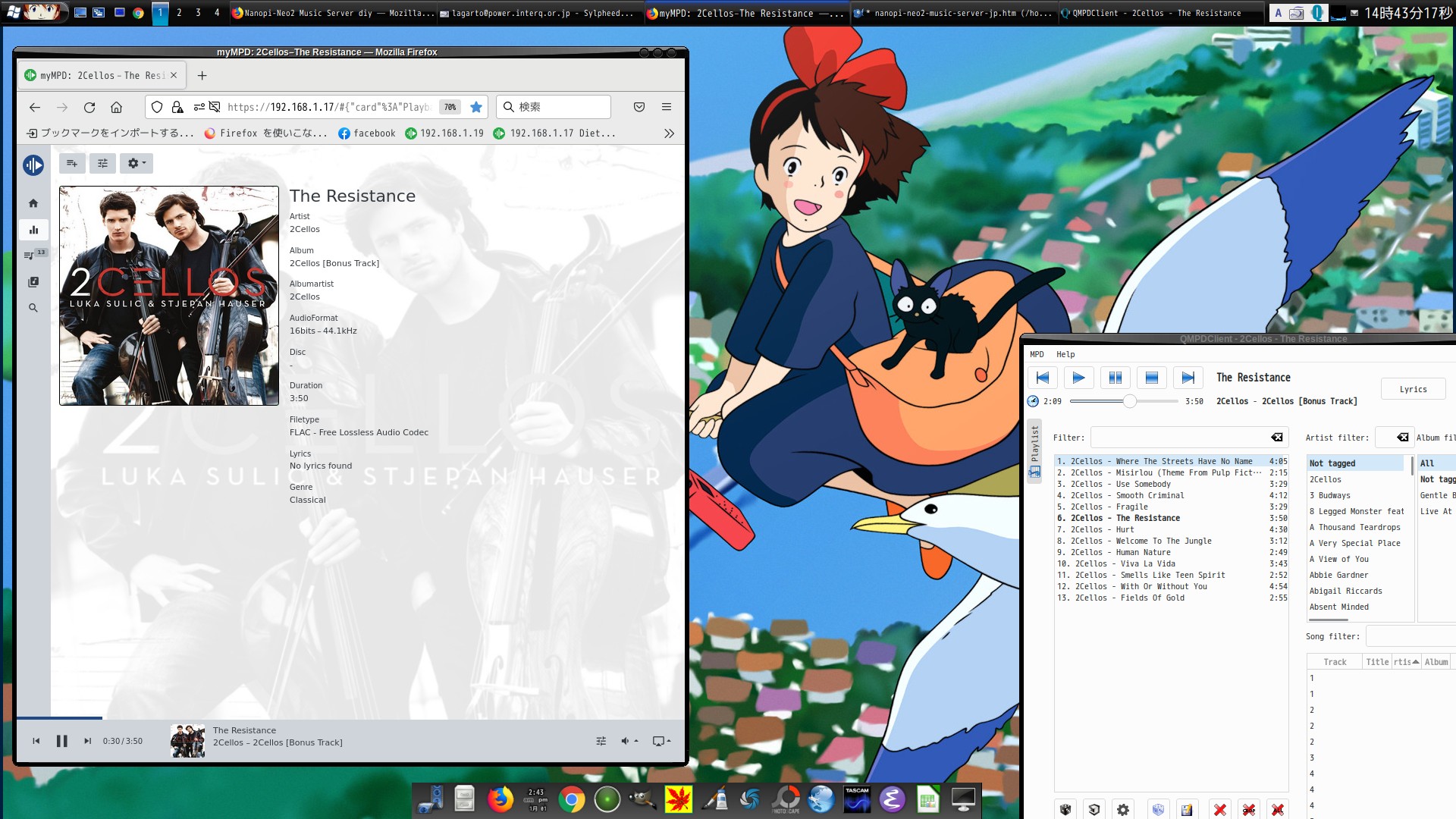The width and height of the screenshot is (1456, 819).
Task: Click the Lyrics button in QMPDClient
Action: (1413, 389)
